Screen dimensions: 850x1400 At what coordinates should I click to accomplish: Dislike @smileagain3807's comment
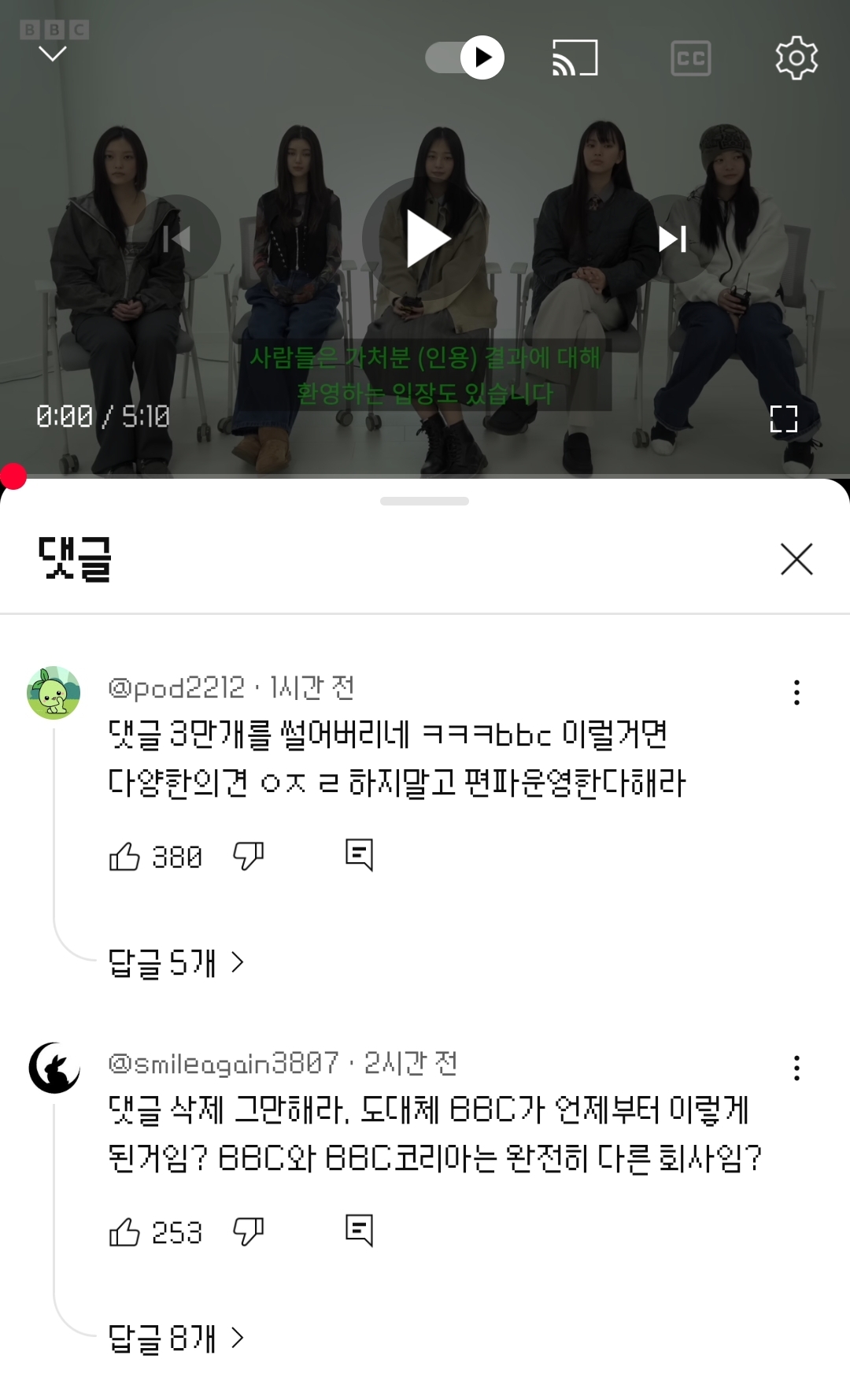coord(248,1231)
